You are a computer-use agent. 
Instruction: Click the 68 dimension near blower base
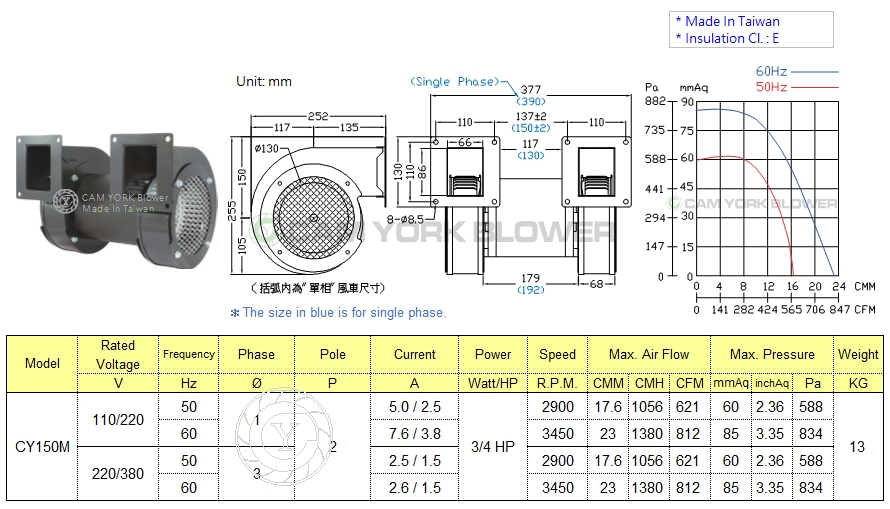[x=596, y=283]
